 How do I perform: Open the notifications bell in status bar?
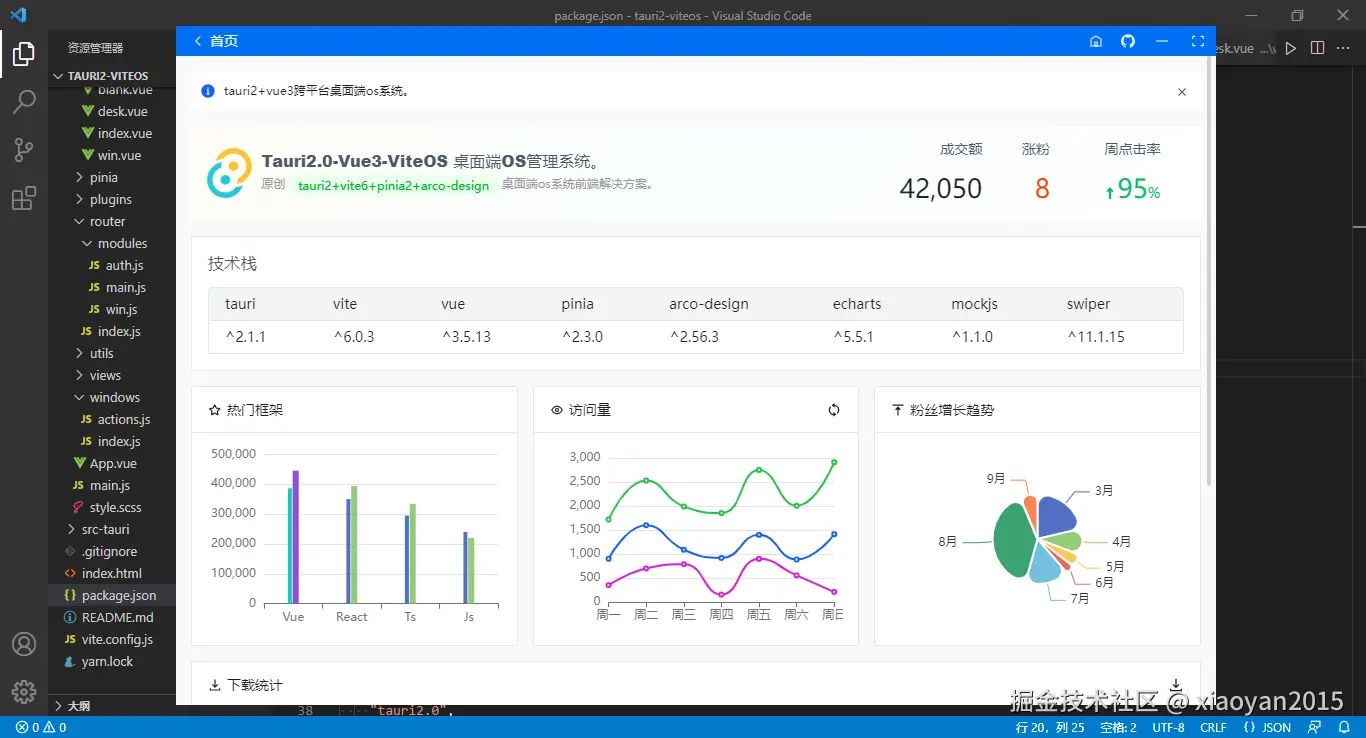[1345, 728]
